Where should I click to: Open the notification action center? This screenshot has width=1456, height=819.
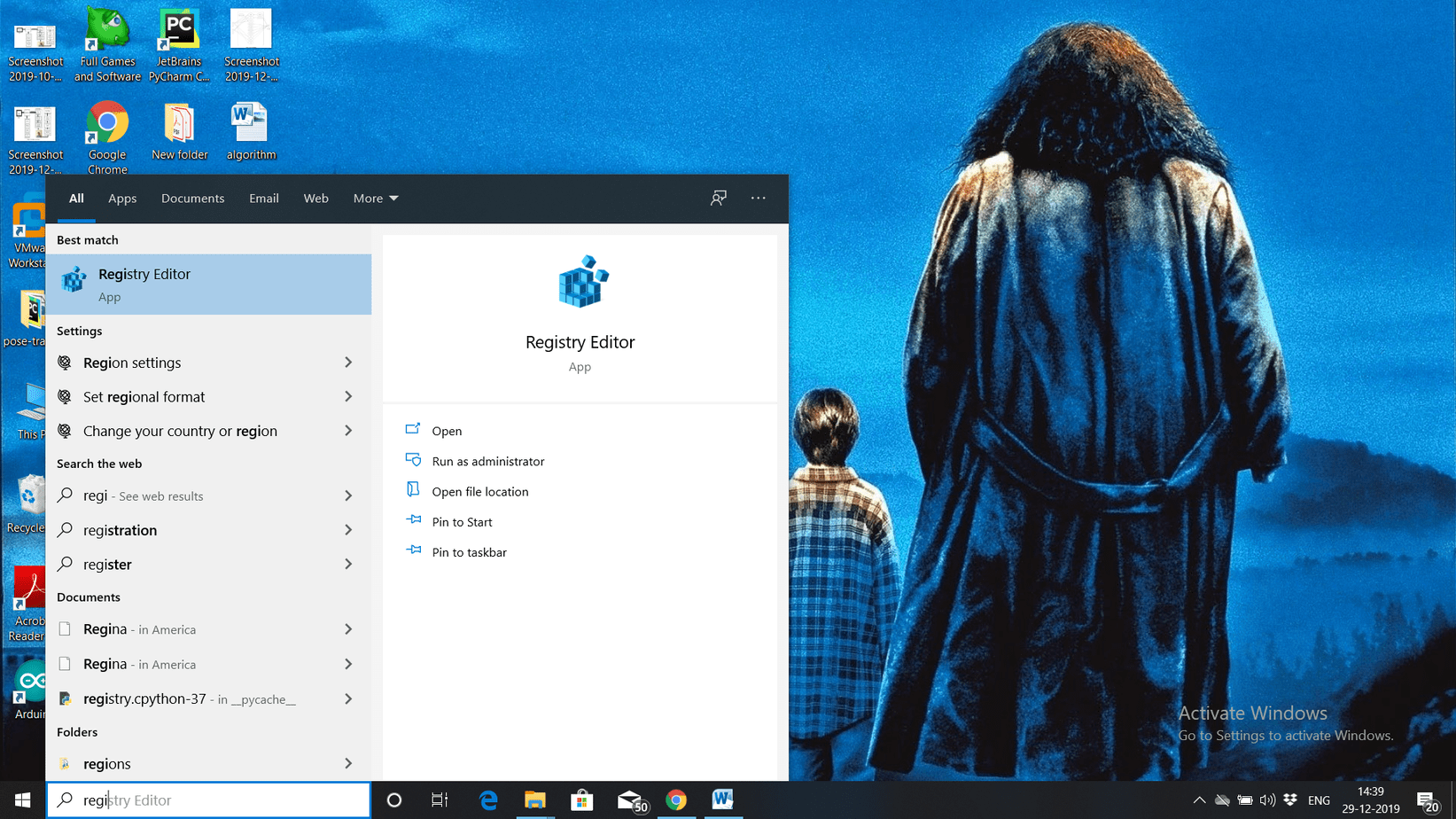click(1428, 799)
